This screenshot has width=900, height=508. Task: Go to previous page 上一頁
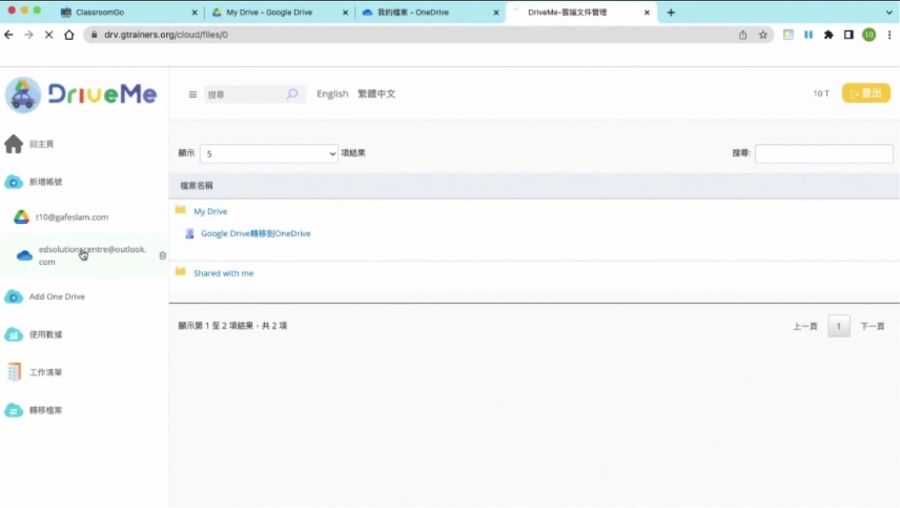[x=805, y=326]
